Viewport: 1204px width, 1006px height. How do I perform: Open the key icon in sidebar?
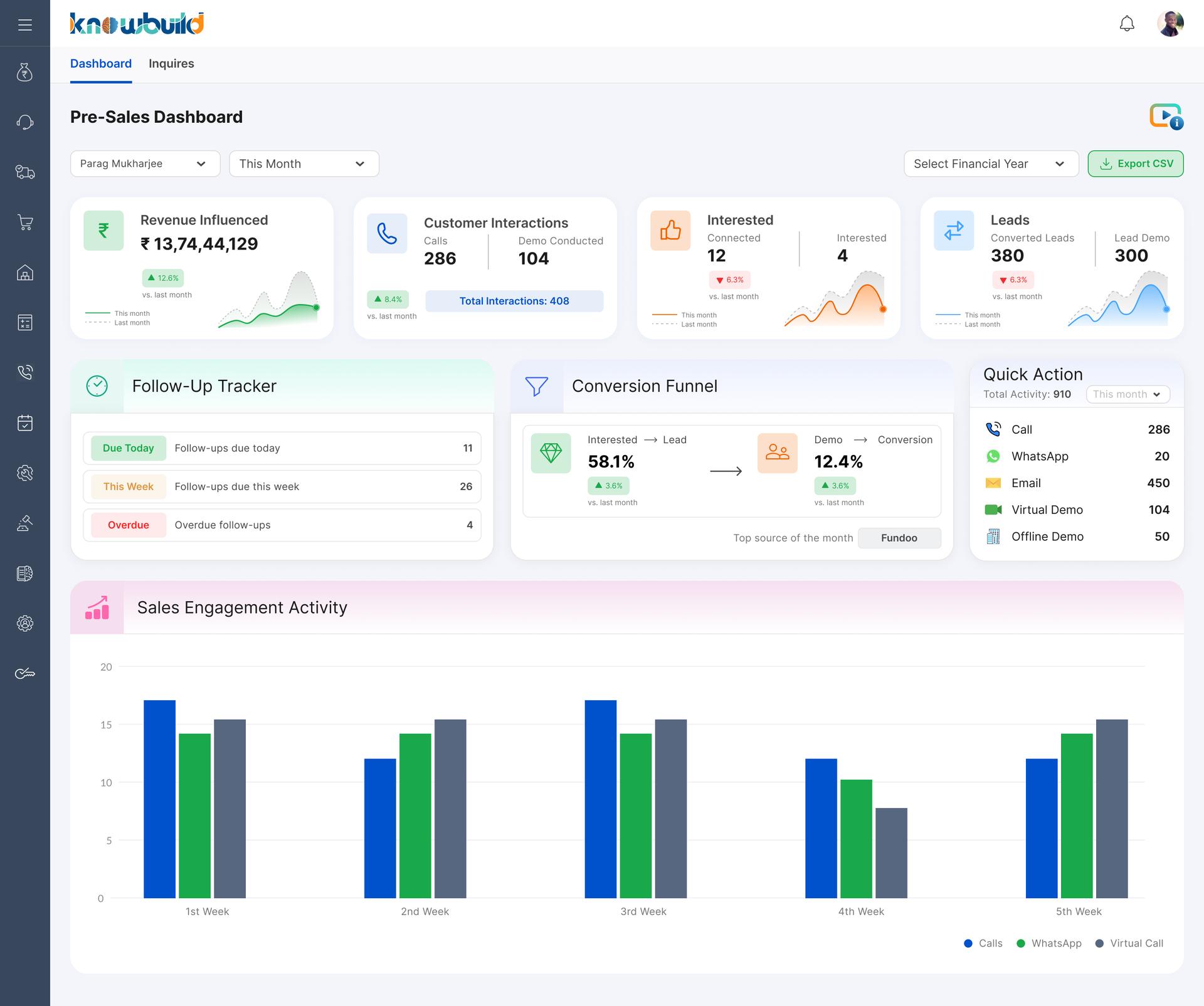[24, 674]
